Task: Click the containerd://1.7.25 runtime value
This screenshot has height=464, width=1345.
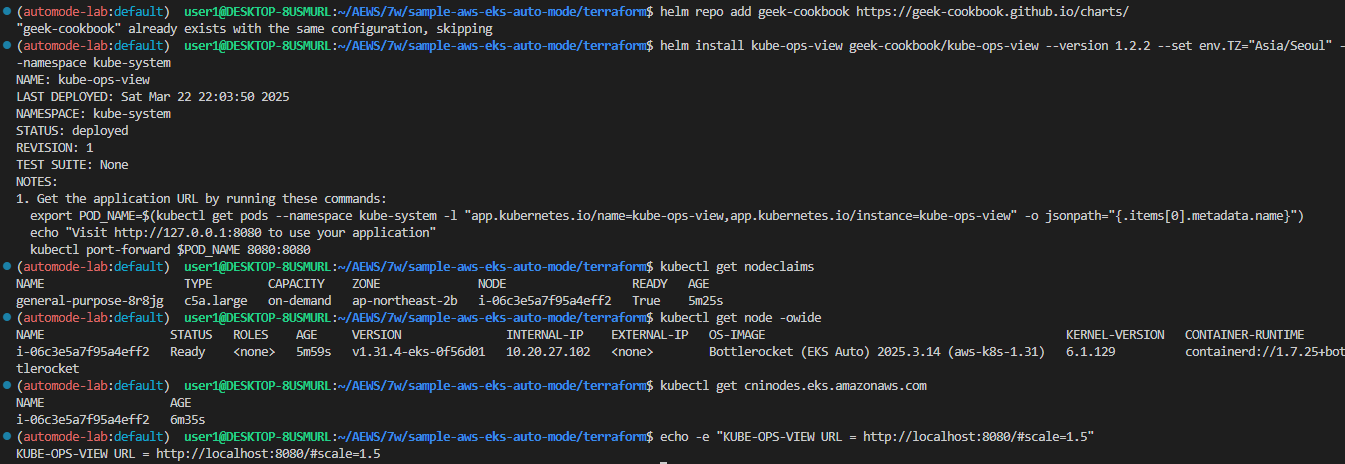Action: 1264,352
